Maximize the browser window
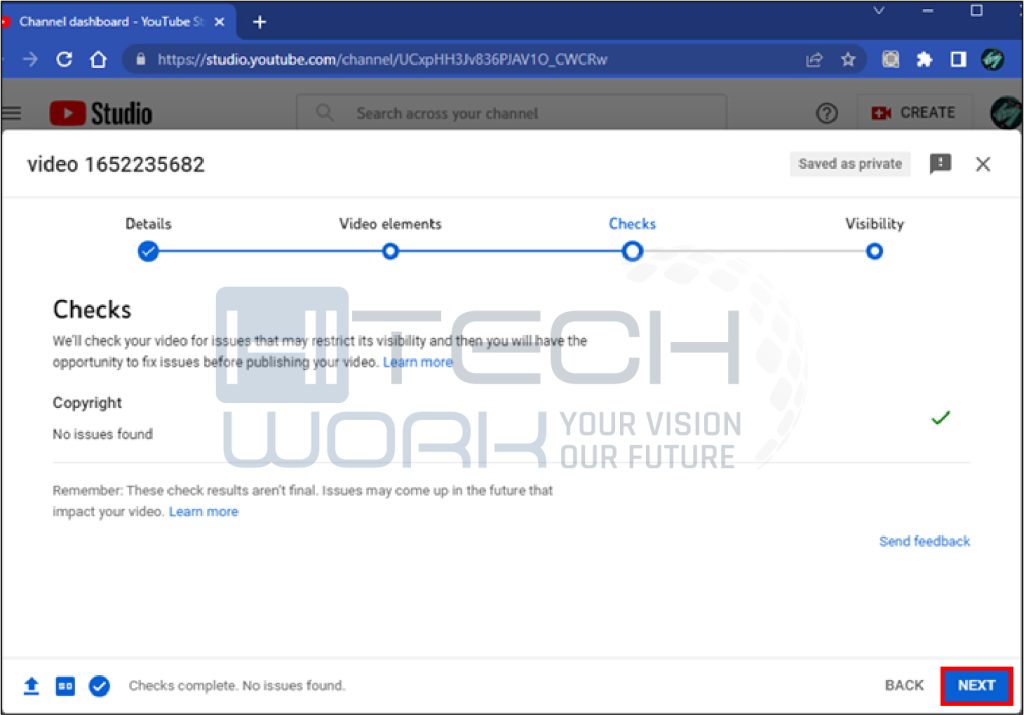The width and height of the screenshot is (1024, 715). [x=976, y=10]
